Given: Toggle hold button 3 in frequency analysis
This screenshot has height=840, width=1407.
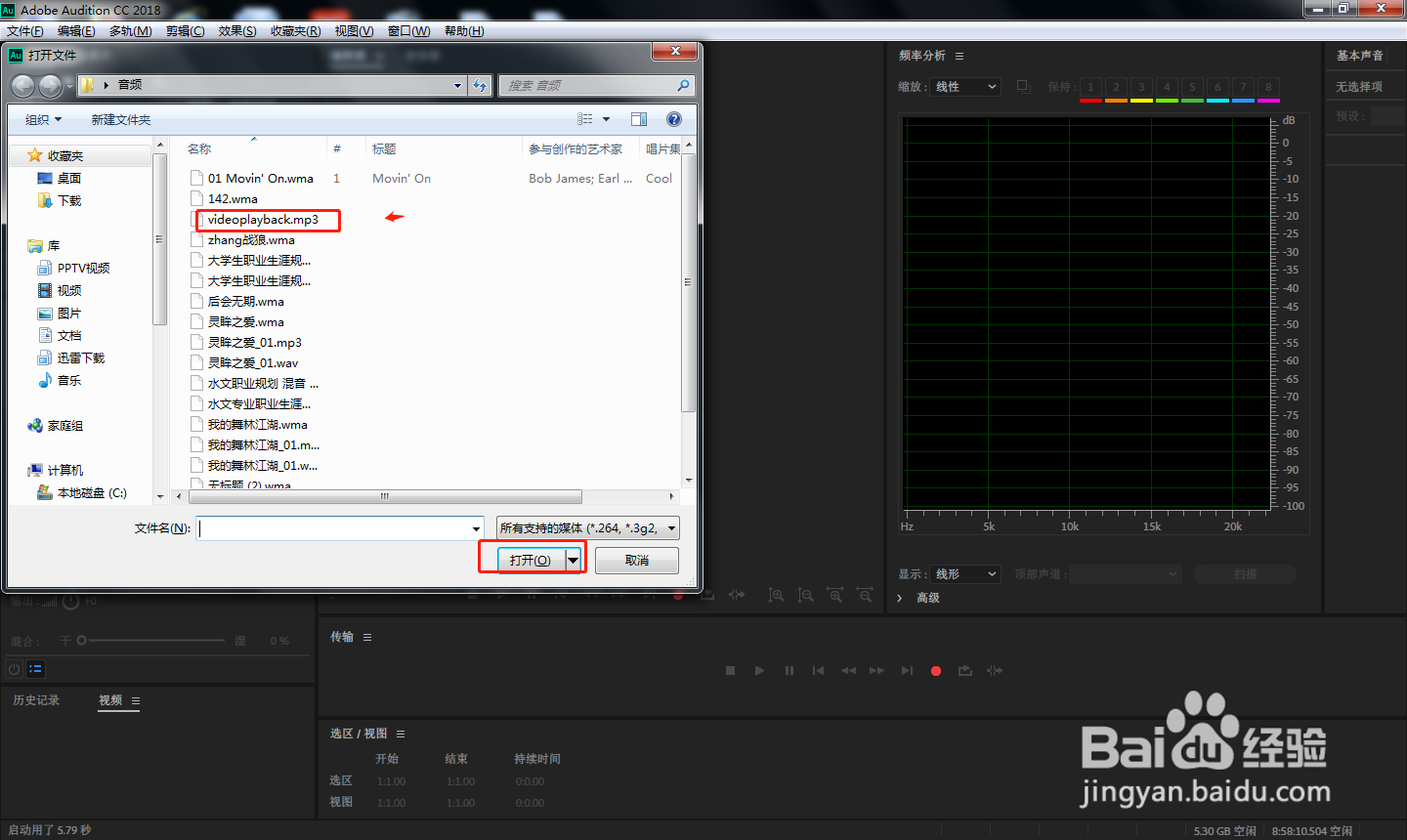Looking at the screenshot, I should pyautogui.click(x=1141, y=87).
